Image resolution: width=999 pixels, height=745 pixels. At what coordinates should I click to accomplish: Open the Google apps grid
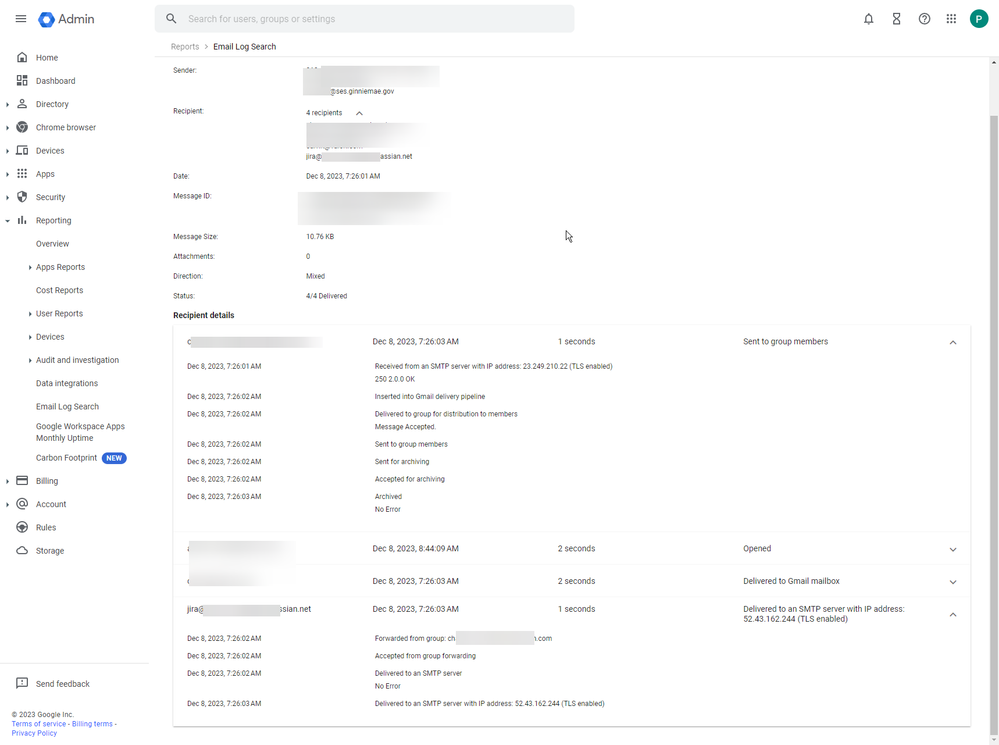click(x=951, y=19)
